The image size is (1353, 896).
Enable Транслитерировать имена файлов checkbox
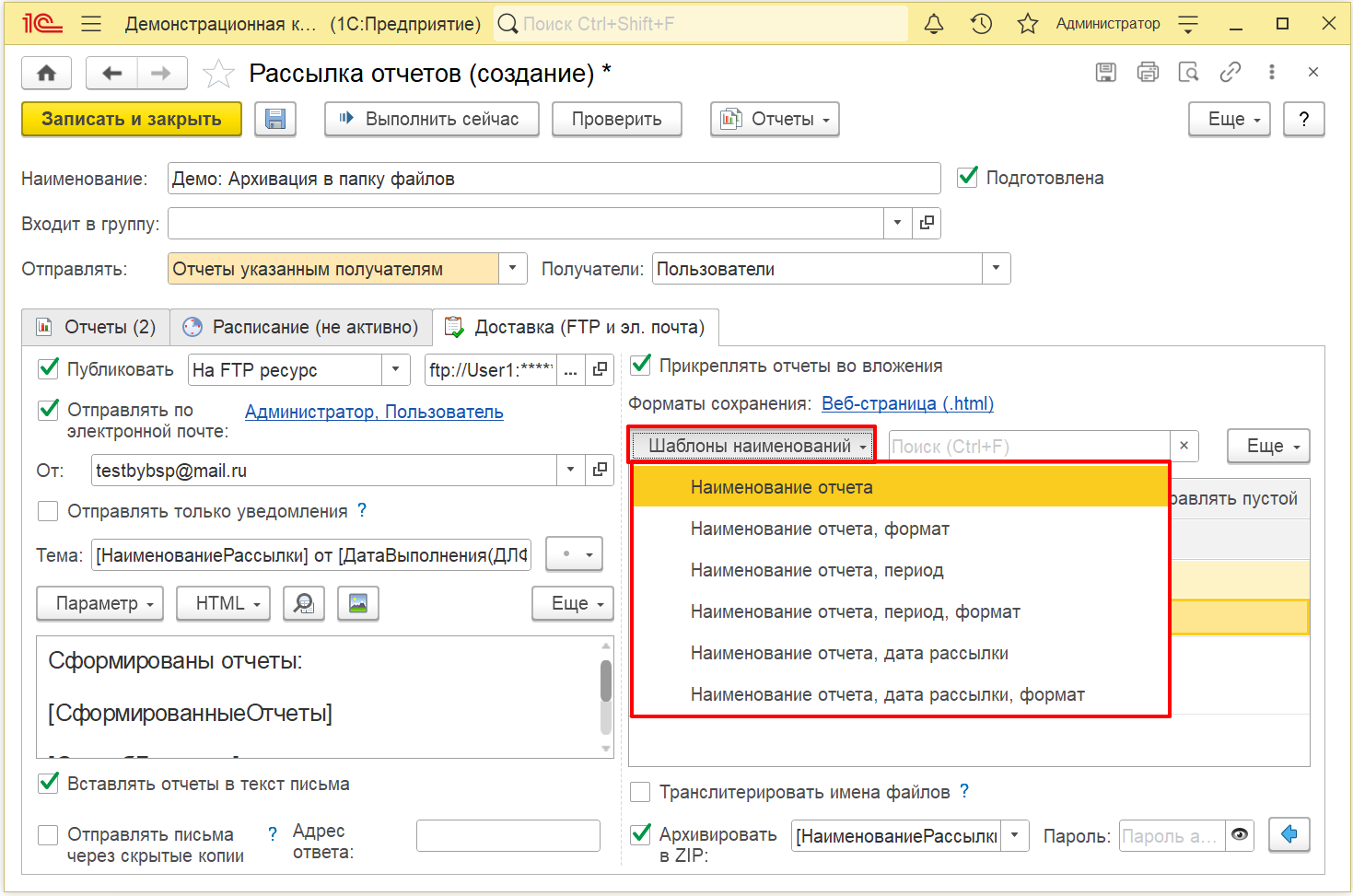pyautogui.click(x=640, y=792)
